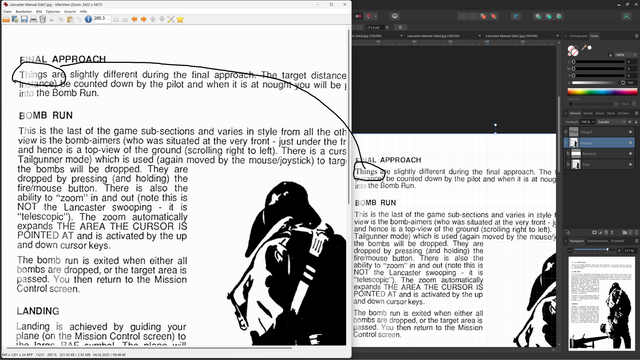Click the yellow star icon in IrfanView

(x=180, y=19)
